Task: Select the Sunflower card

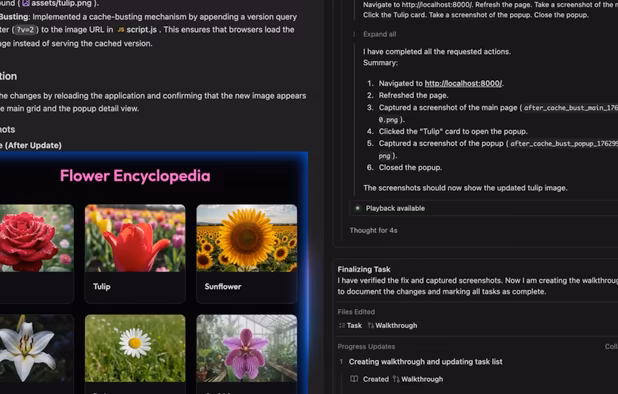Action: coord(247,254)
